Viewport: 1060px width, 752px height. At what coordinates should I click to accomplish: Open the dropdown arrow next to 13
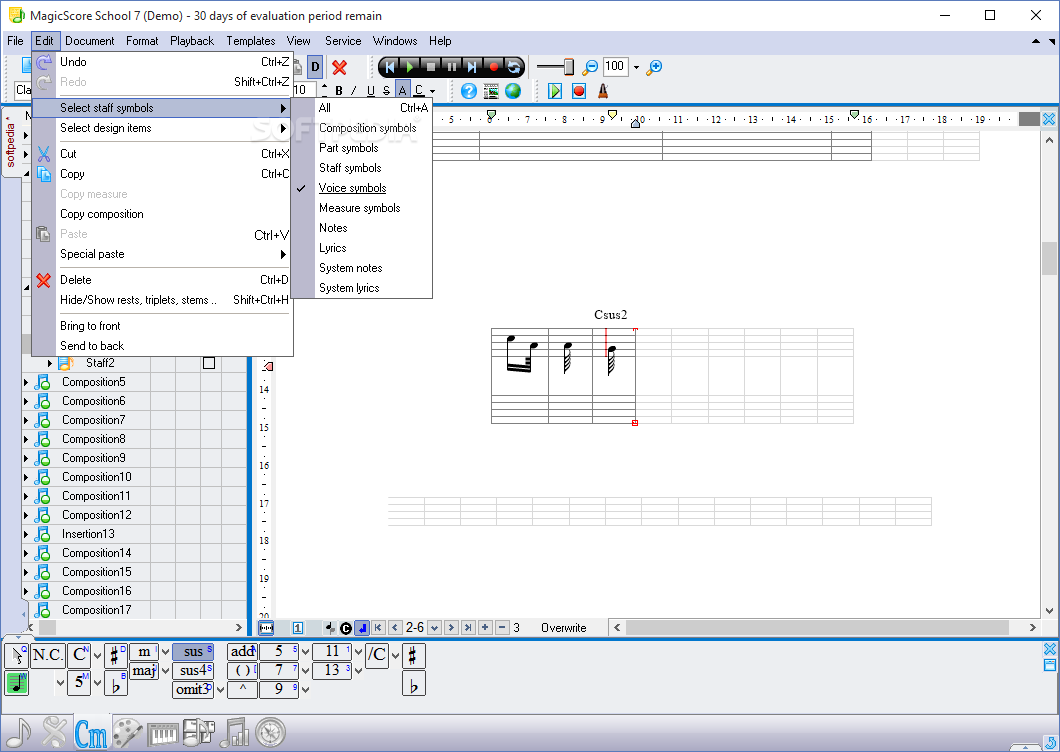pos(358,671)
